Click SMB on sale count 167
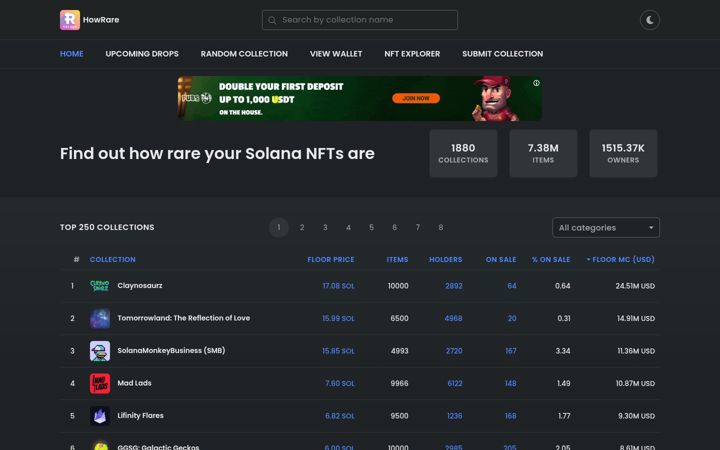720x450 pixels. [x=511, y=351]
